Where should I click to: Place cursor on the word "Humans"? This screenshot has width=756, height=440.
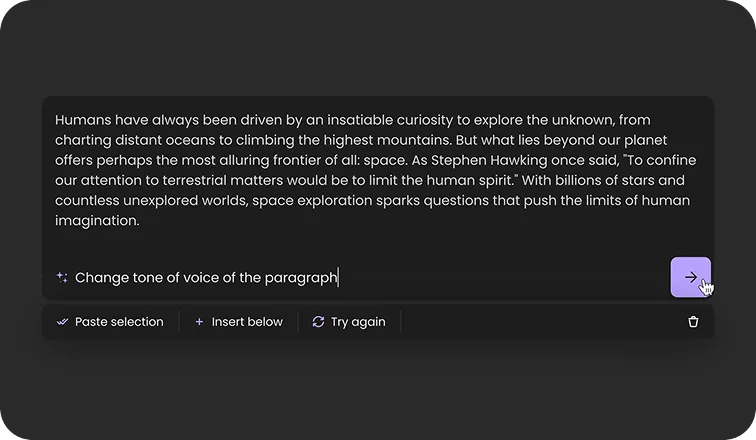80,119
